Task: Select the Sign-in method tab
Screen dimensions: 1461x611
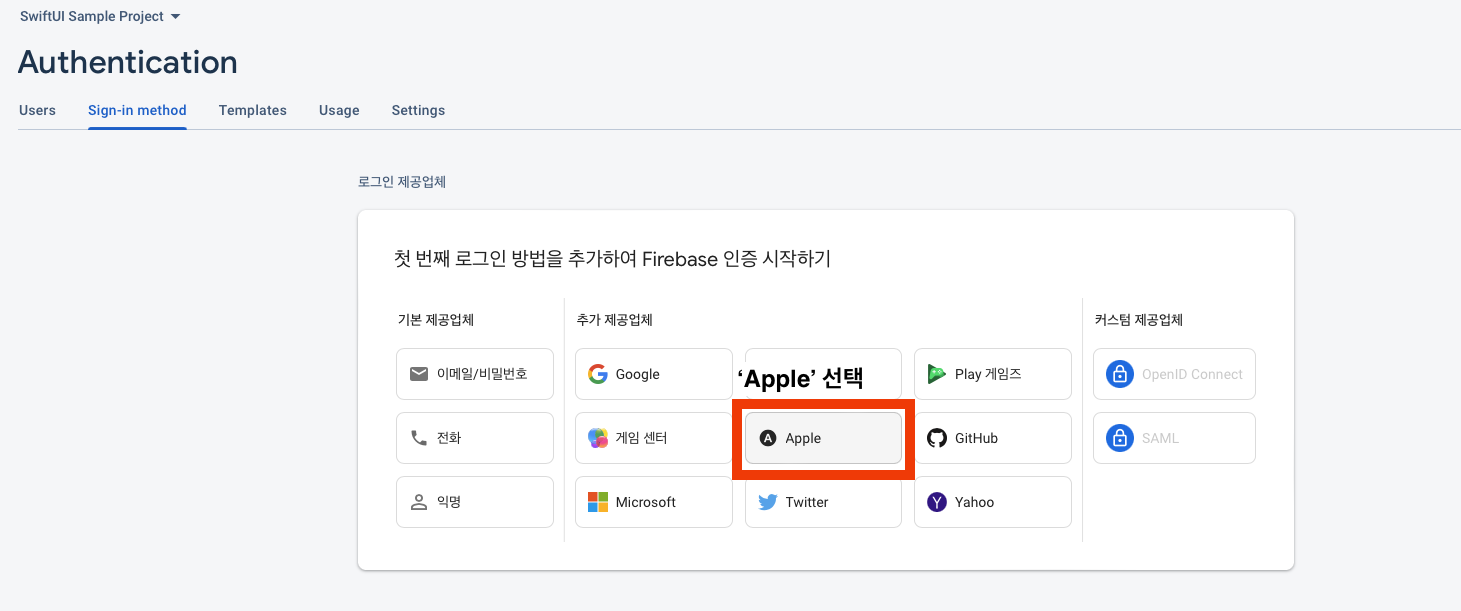Action: point(137,110)
